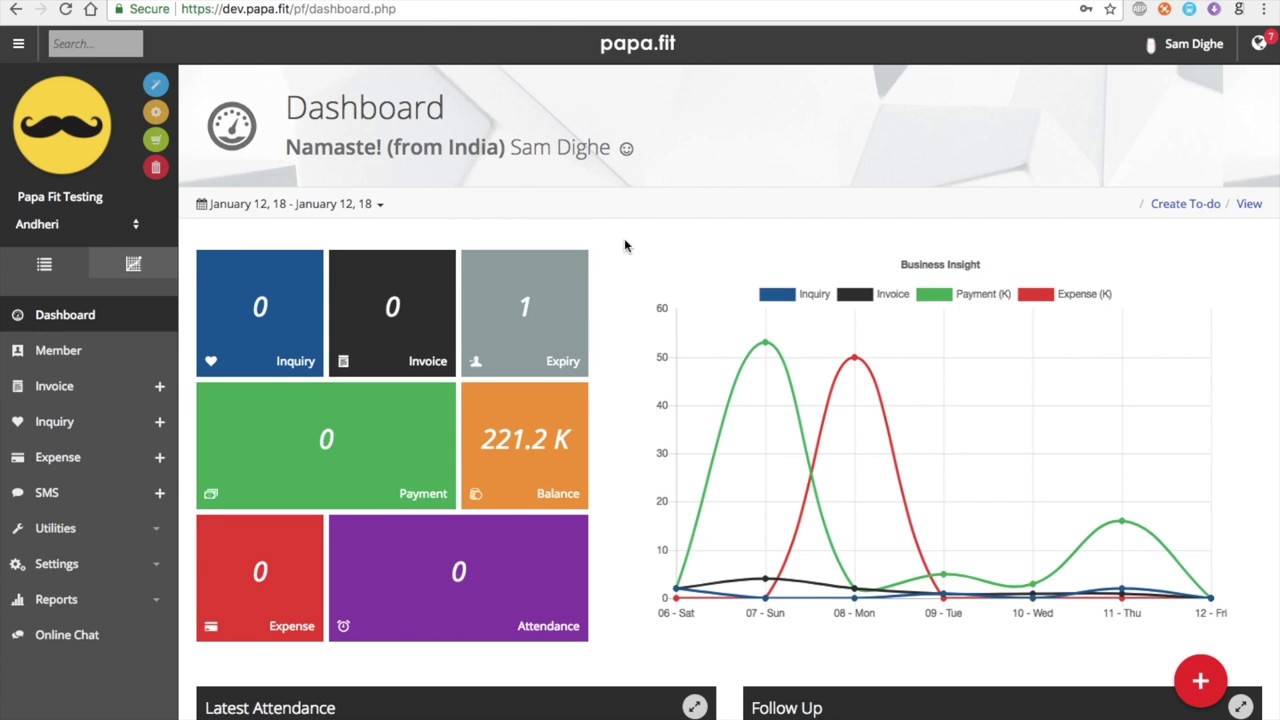Click the blue pencil edit icon
The image size is (1280, 720).
[155, 85]
